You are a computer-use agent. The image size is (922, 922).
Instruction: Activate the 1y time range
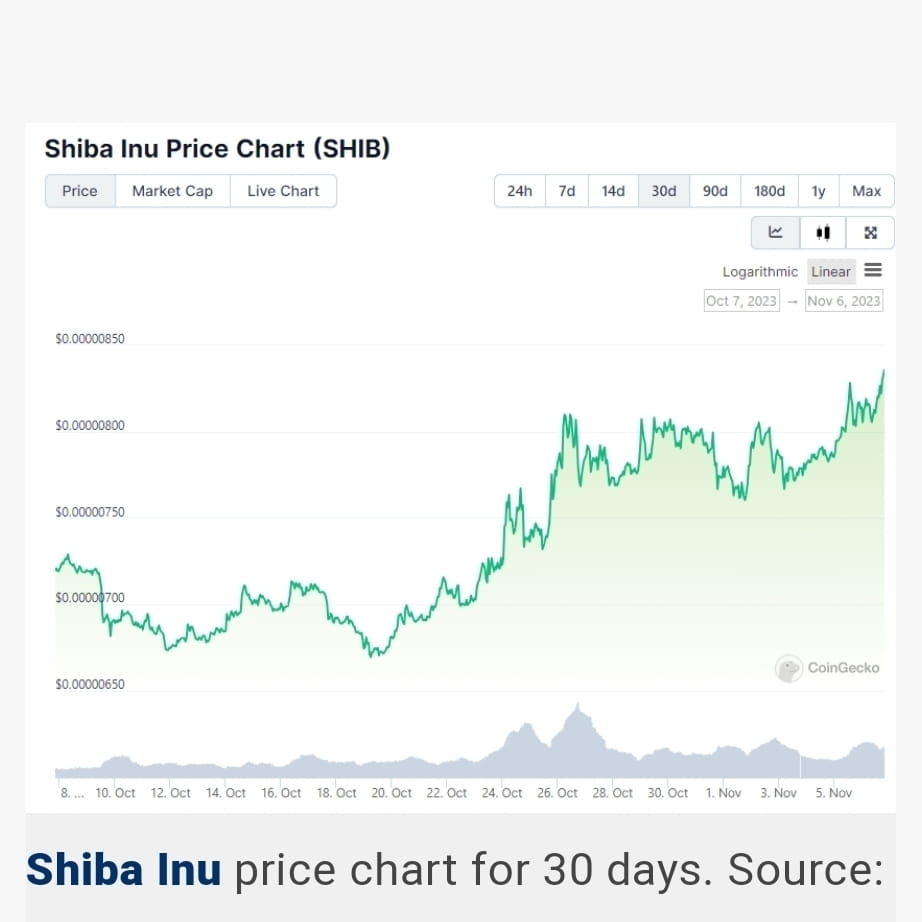pos(818,191)
